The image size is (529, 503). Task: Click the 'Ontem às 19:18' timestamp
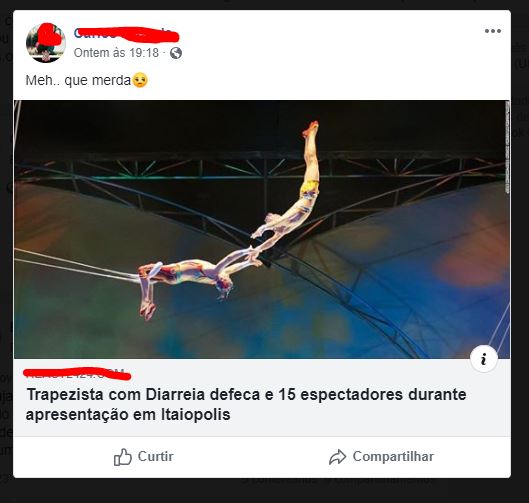tap(116, 53)
